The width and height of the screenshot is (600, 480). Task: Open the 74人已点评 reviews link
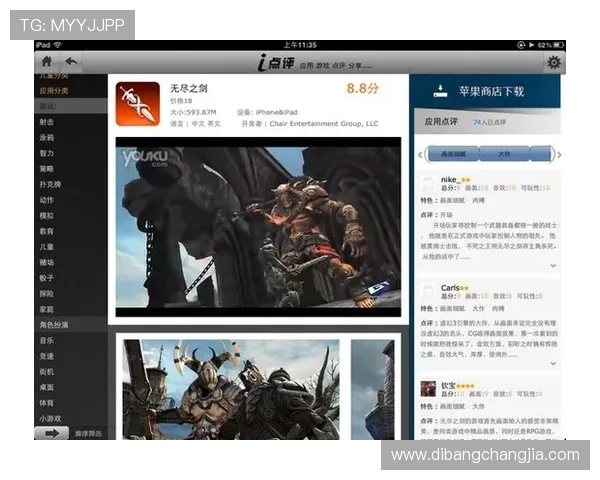tap(490, 122)
